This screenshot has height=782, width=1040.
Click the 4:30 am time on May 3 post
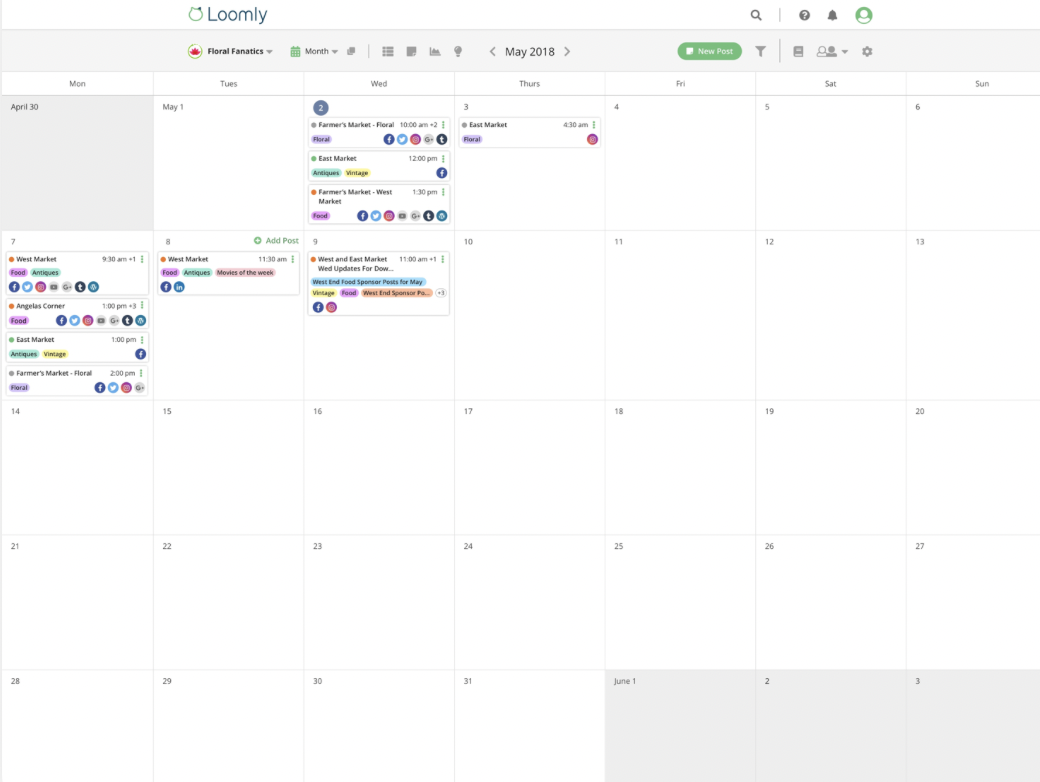[x=575, y=125]
